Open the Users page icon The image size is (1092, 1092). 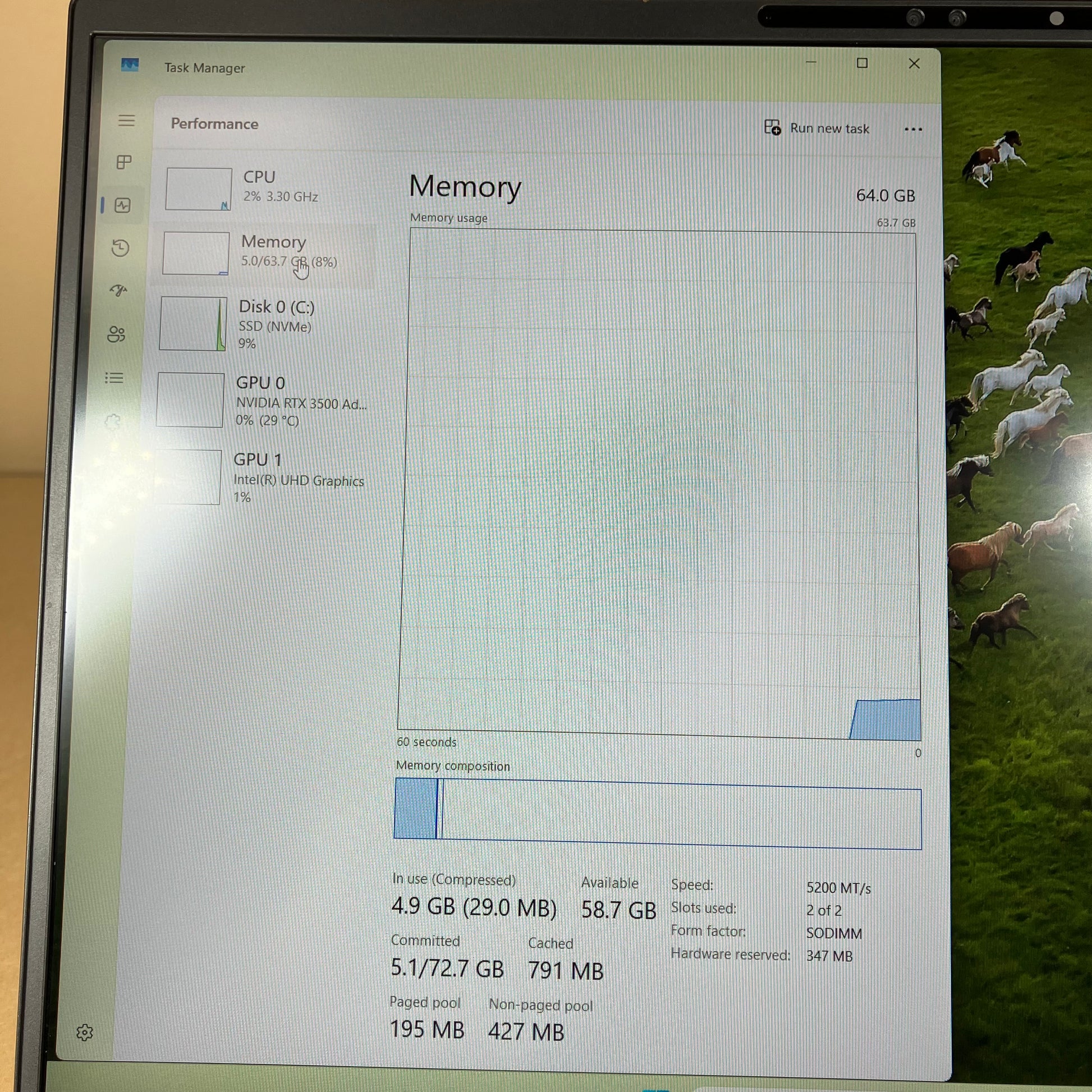click(116, 334)
